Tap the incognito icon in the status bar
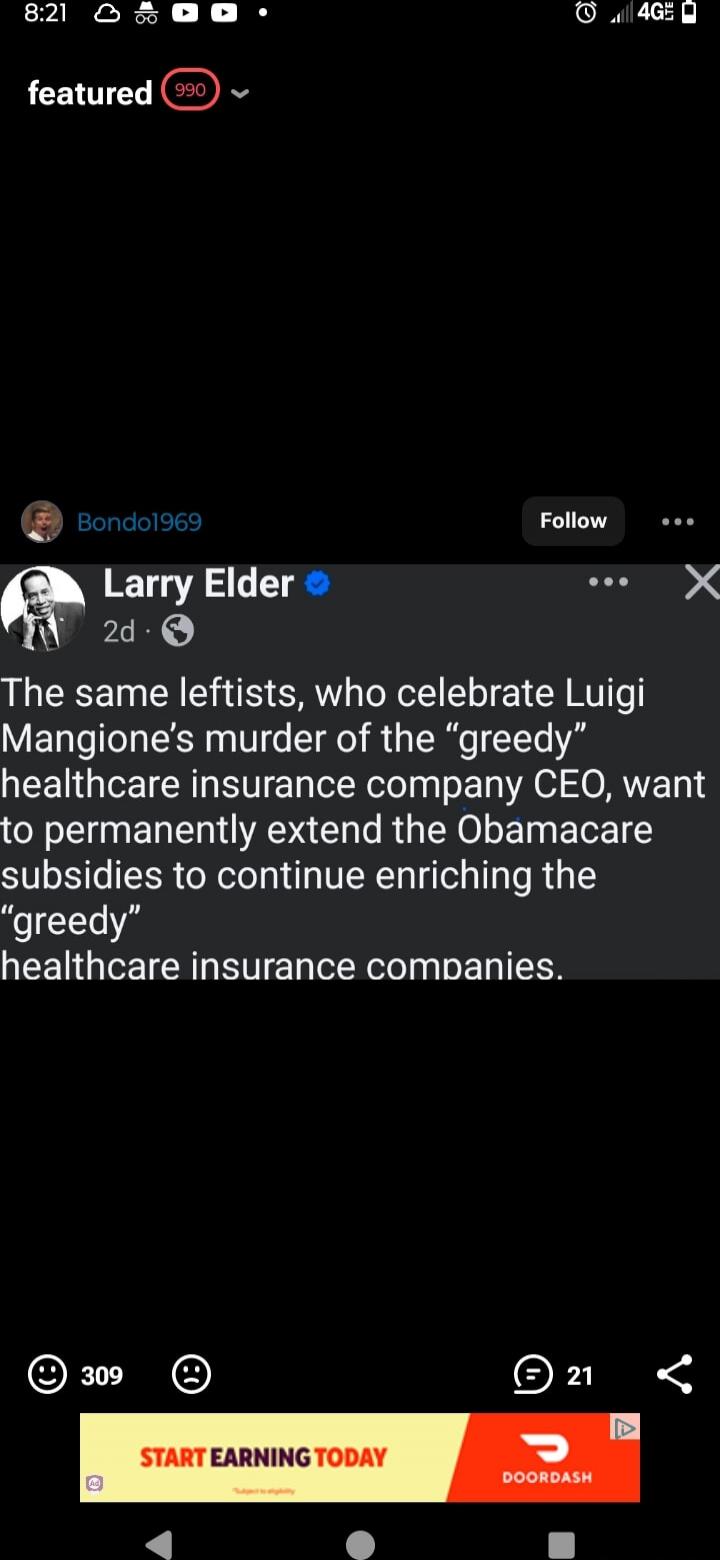The image size is (720, 1560). pyautogui.click(x=146, y=13)
